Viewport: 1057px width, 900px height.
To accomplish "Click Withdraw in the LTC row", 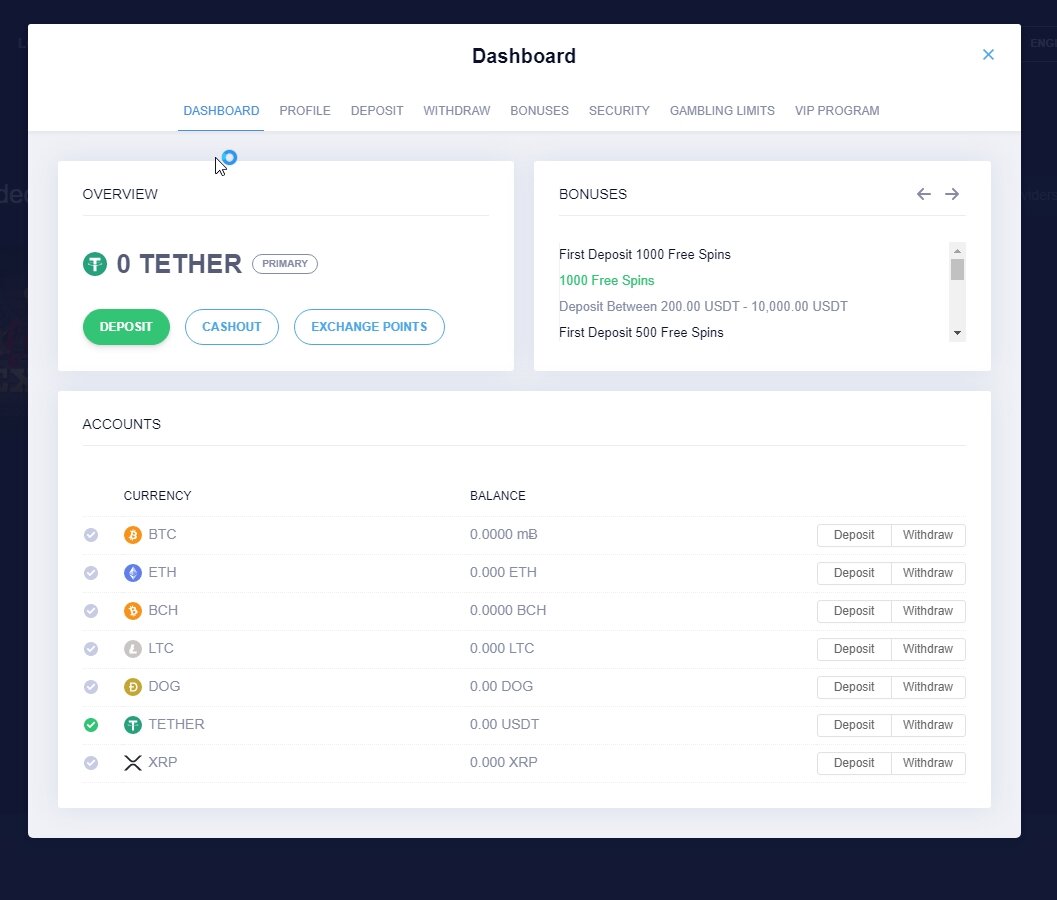I will pyautogui.click(x=928, y=649).
